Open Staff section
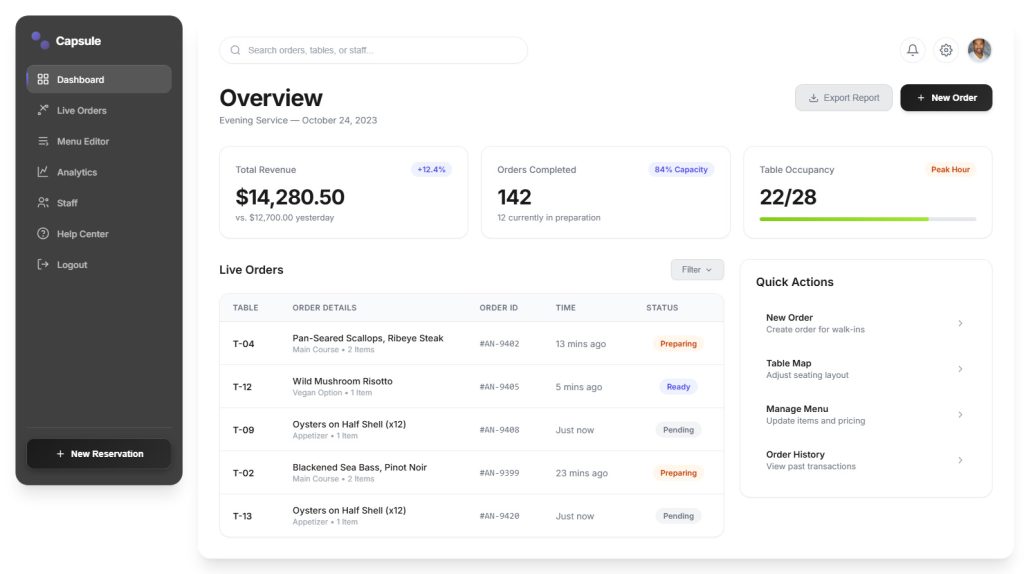This screenshot has width=1024, height=574. [99, 202]
